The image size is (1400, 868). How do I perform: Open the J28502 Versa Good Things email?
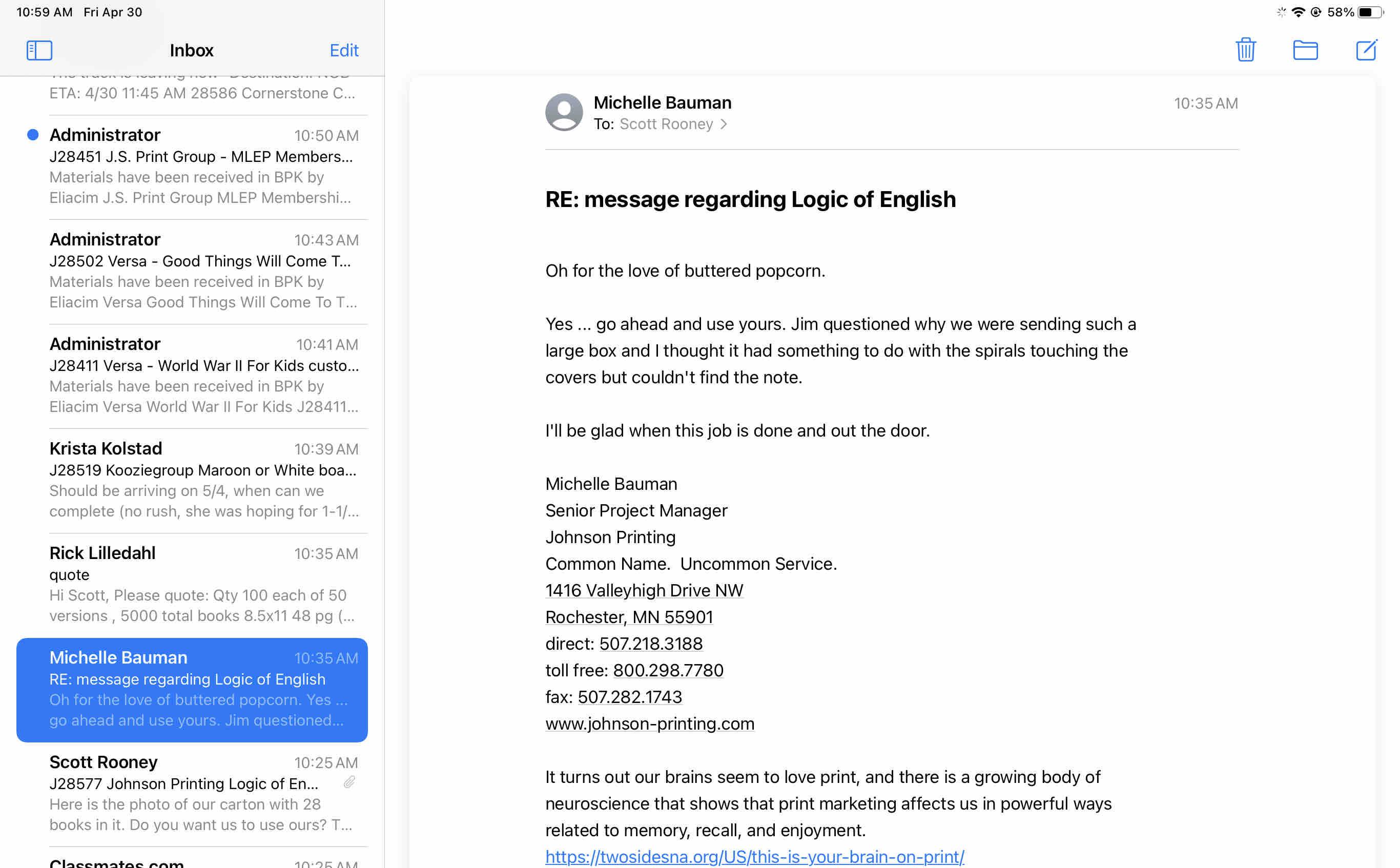coord(203,271)
